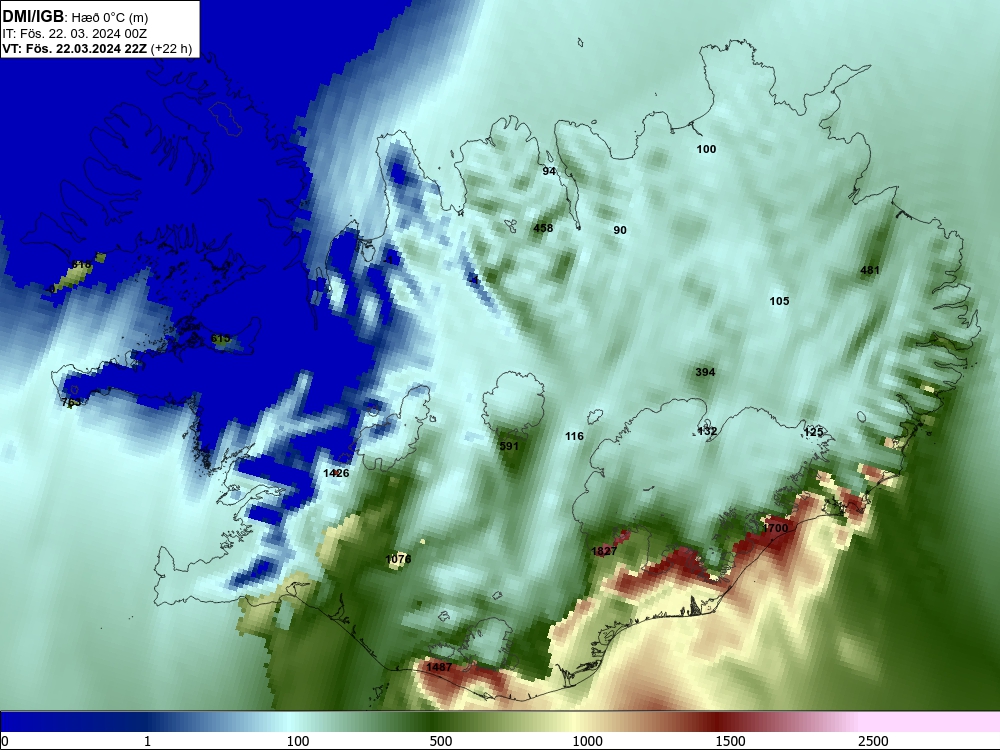
Task: Click the map value 1487 near the south coast
Action: (x=439, y=667)
